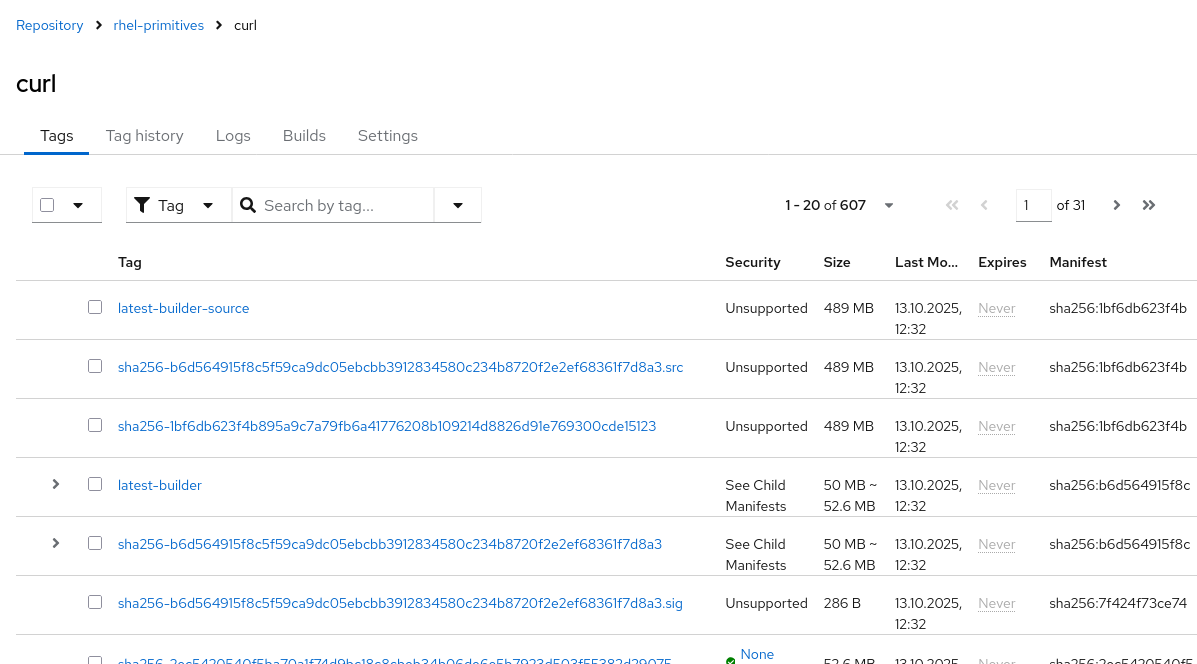Toggle the select-all tags checkbox
Viewport: 1197px width, 664px height.
47,205
